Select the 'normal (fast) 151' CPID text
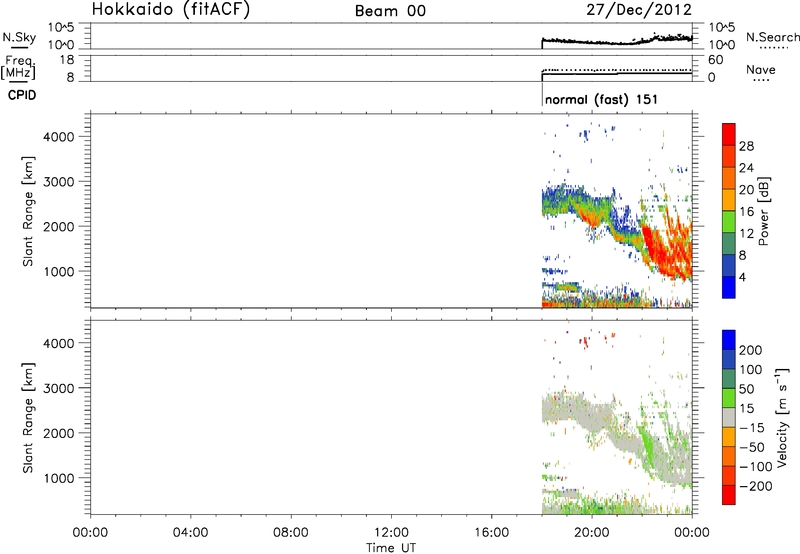 [602, 99]
